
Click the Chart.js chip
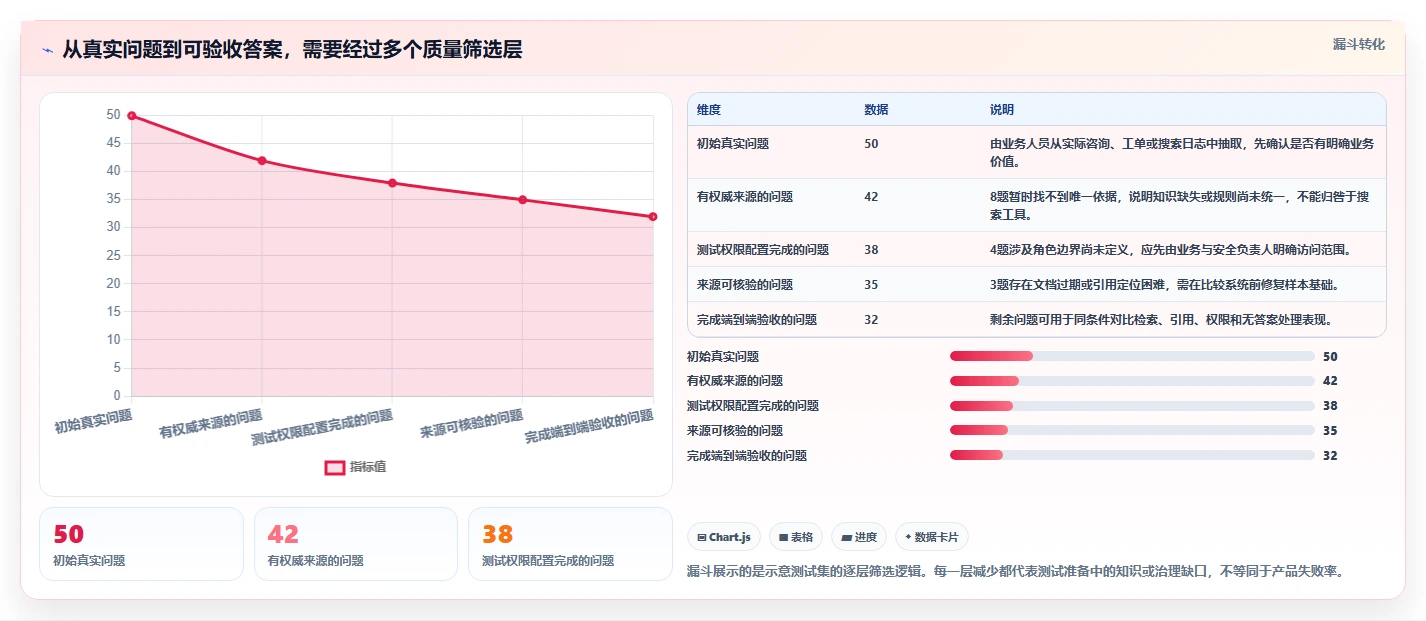click(724, 537)
